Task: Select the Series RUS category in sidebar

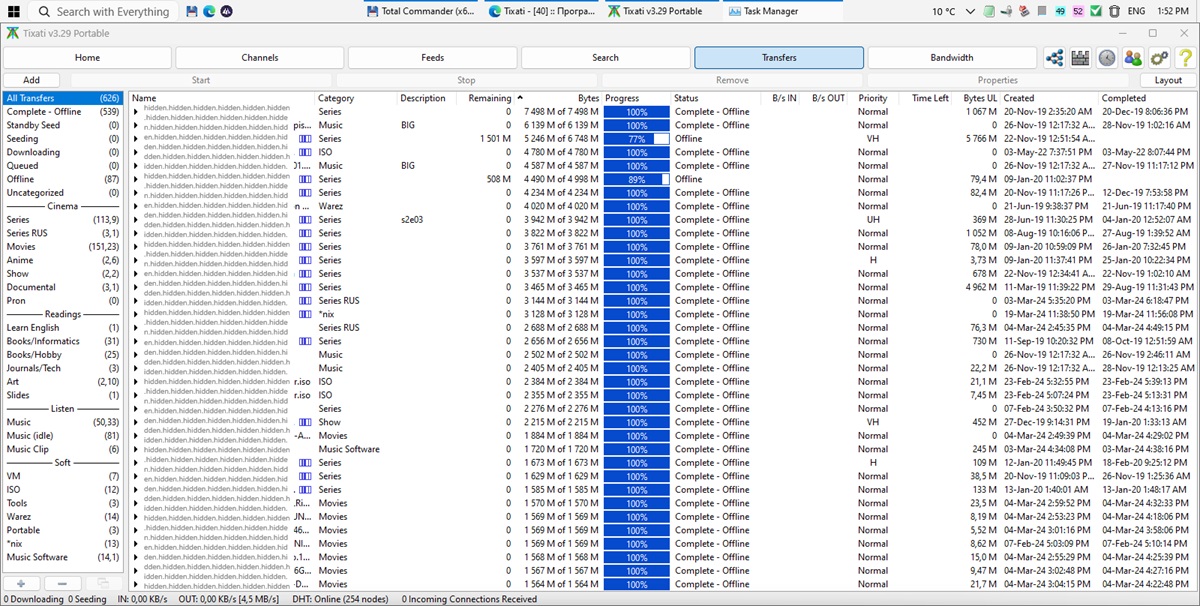Action: click(x=62, y=233)
